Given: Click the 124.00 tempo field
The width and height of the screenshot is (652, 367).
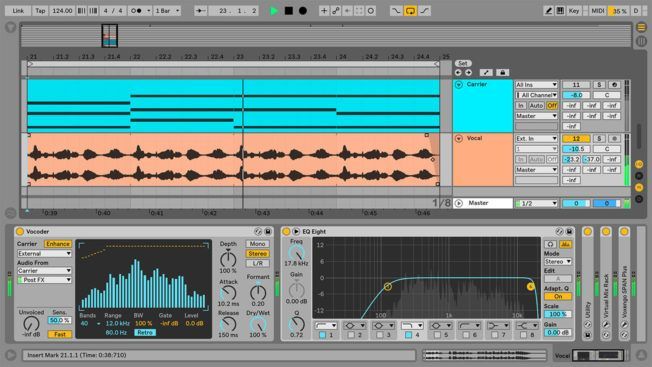Looking at the screenshot, I should pos(62,11).
